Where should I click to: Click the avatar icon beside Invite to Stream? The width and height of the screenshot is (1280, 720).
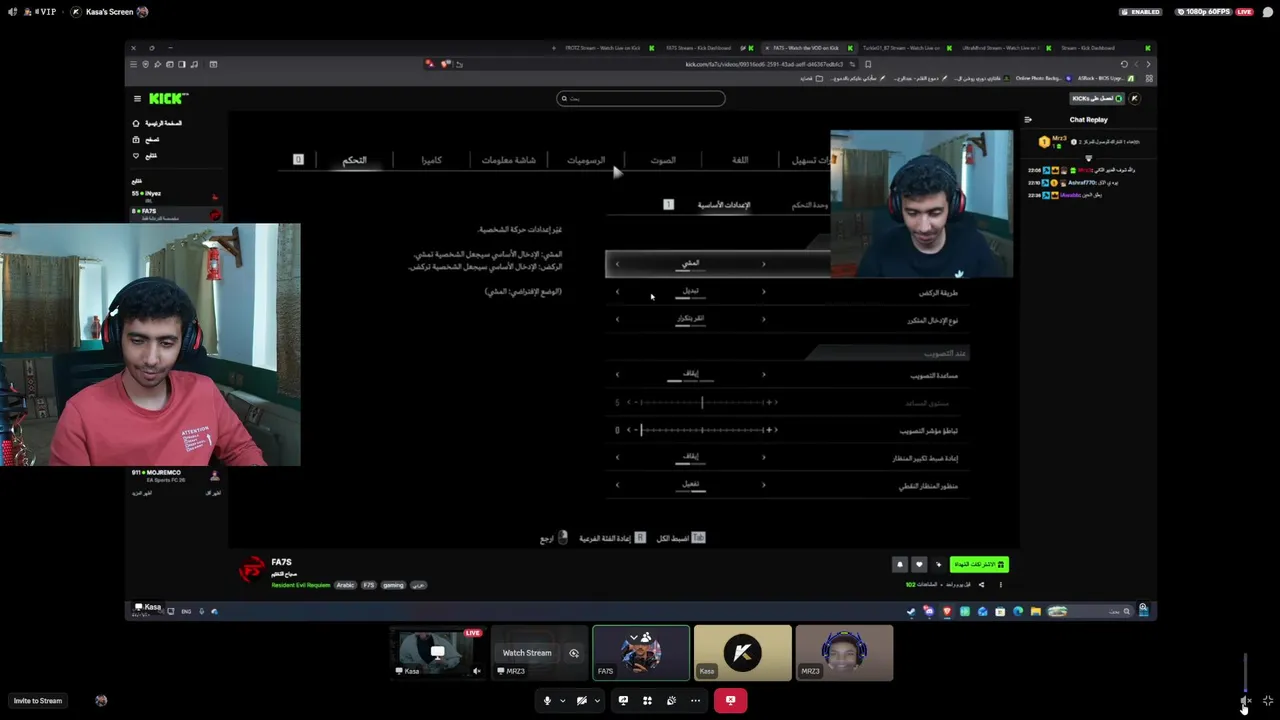click(101, 701)
